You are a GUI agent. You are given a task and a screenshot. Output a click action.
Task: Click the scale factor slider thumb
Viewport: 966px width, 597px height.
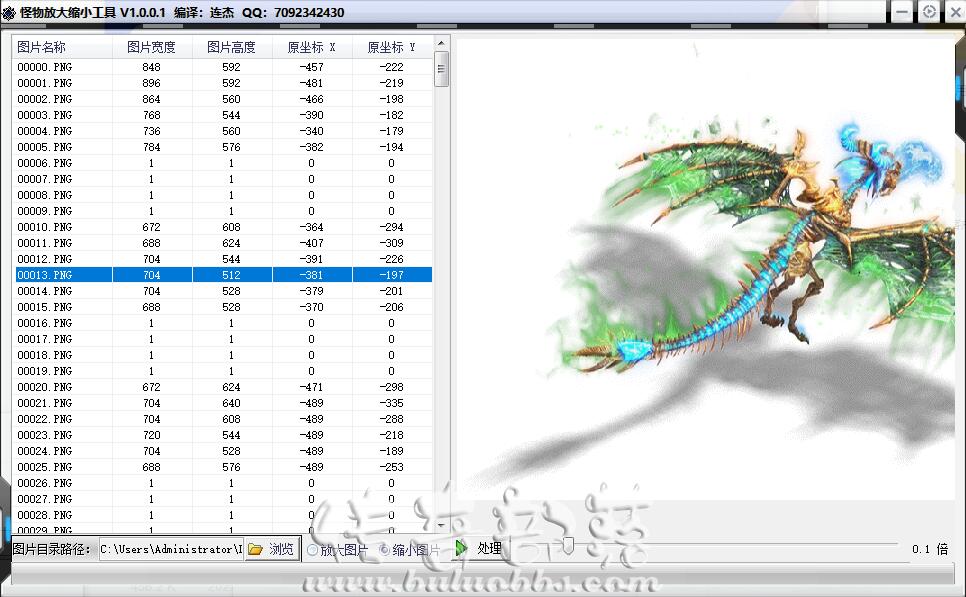568,546
